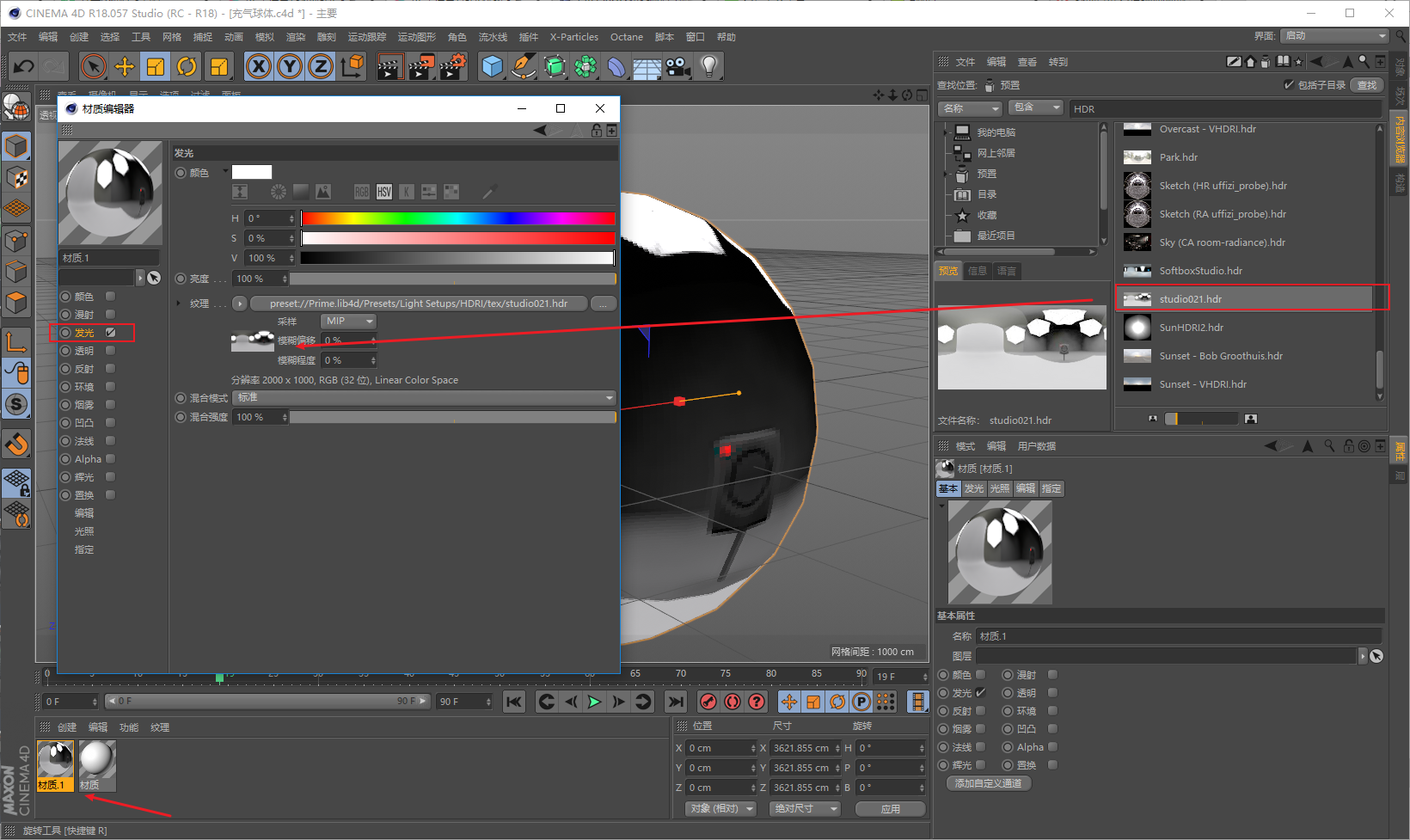
Task: Add a Camera object icon
Action: pyautogui.click(x=677, y=66)
